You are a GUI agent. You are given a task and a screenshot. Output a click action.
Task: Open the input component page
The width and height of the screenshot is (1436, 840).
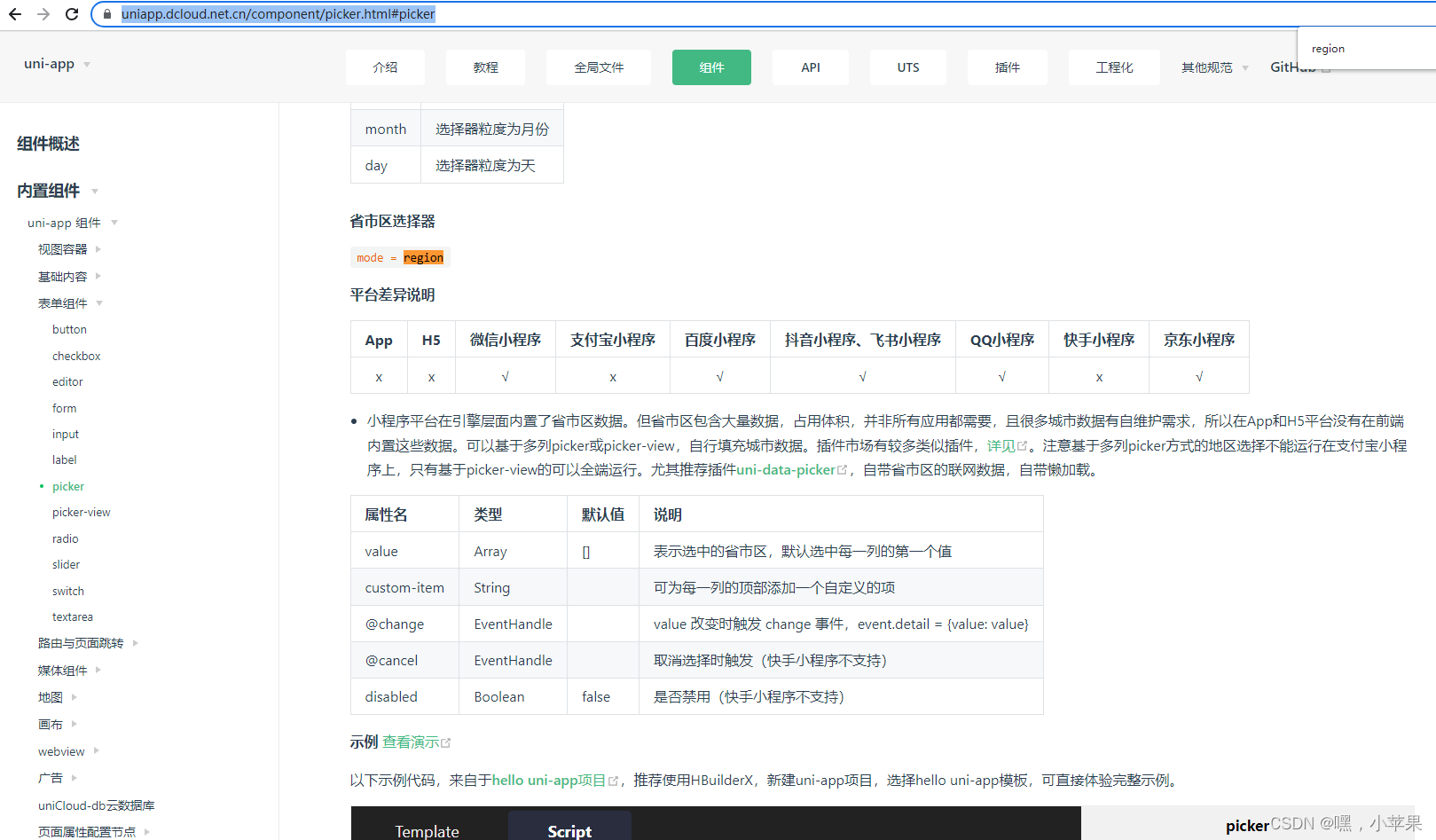(66, 434)
